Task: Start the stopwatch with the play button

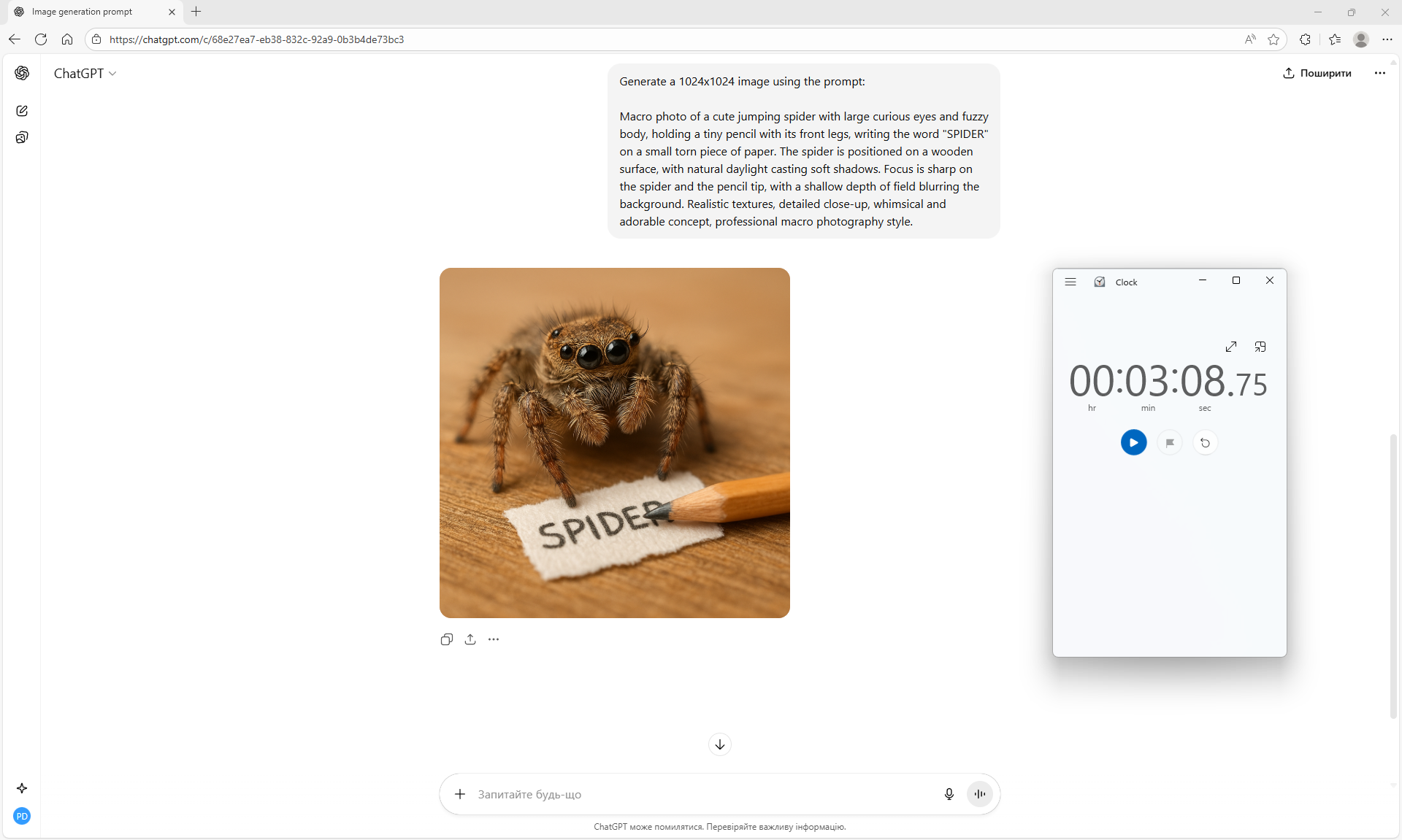Action: click(1133, 442)
